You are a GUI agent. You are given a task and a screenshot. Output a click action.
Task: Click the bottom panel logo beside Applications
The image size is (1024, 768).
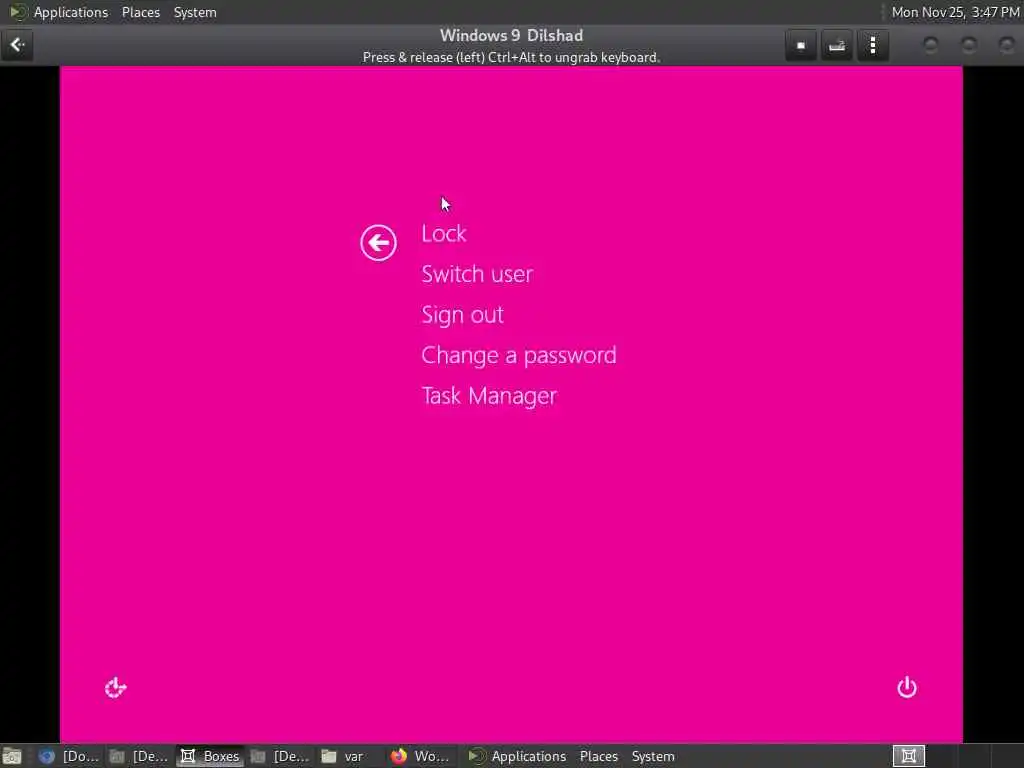pos(477,756)
